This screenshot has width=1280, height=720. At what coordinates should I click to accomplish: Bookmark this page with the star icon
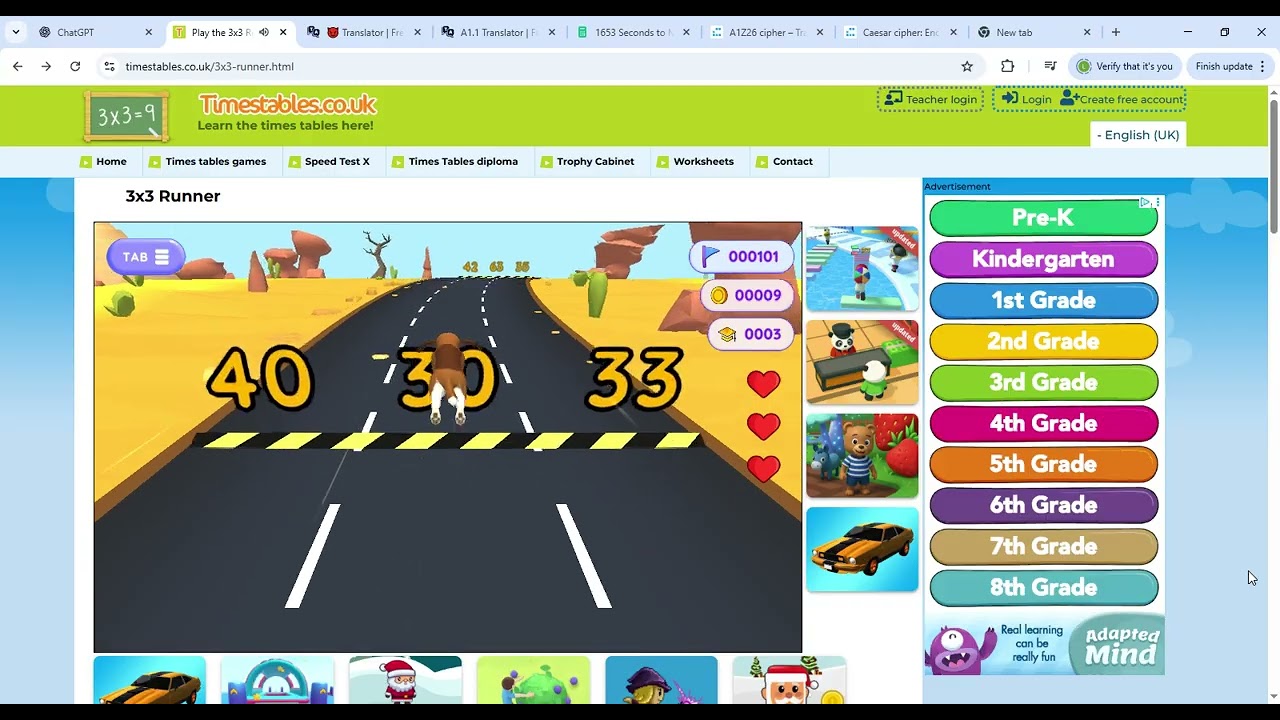pos(967,66)
